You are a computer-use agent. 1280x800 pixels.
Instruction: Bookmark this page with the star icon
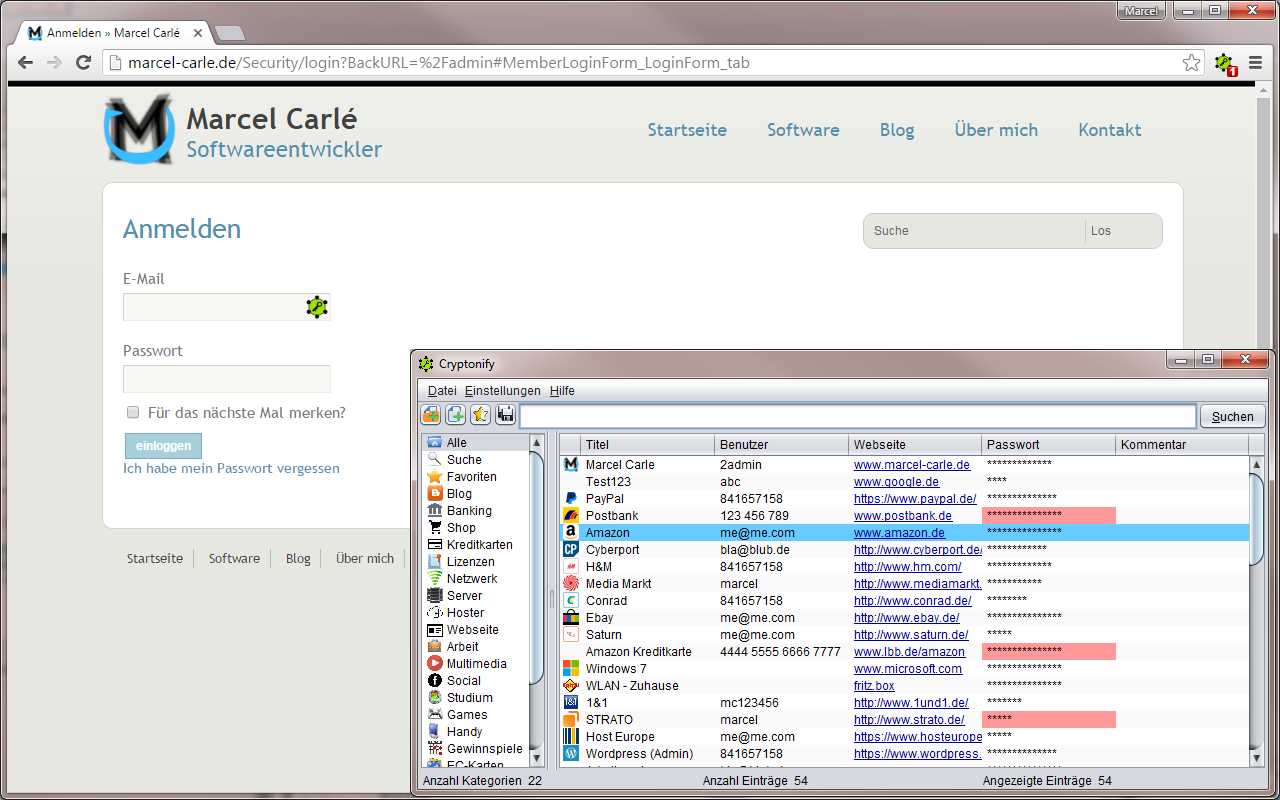(x=1191, y=63)
